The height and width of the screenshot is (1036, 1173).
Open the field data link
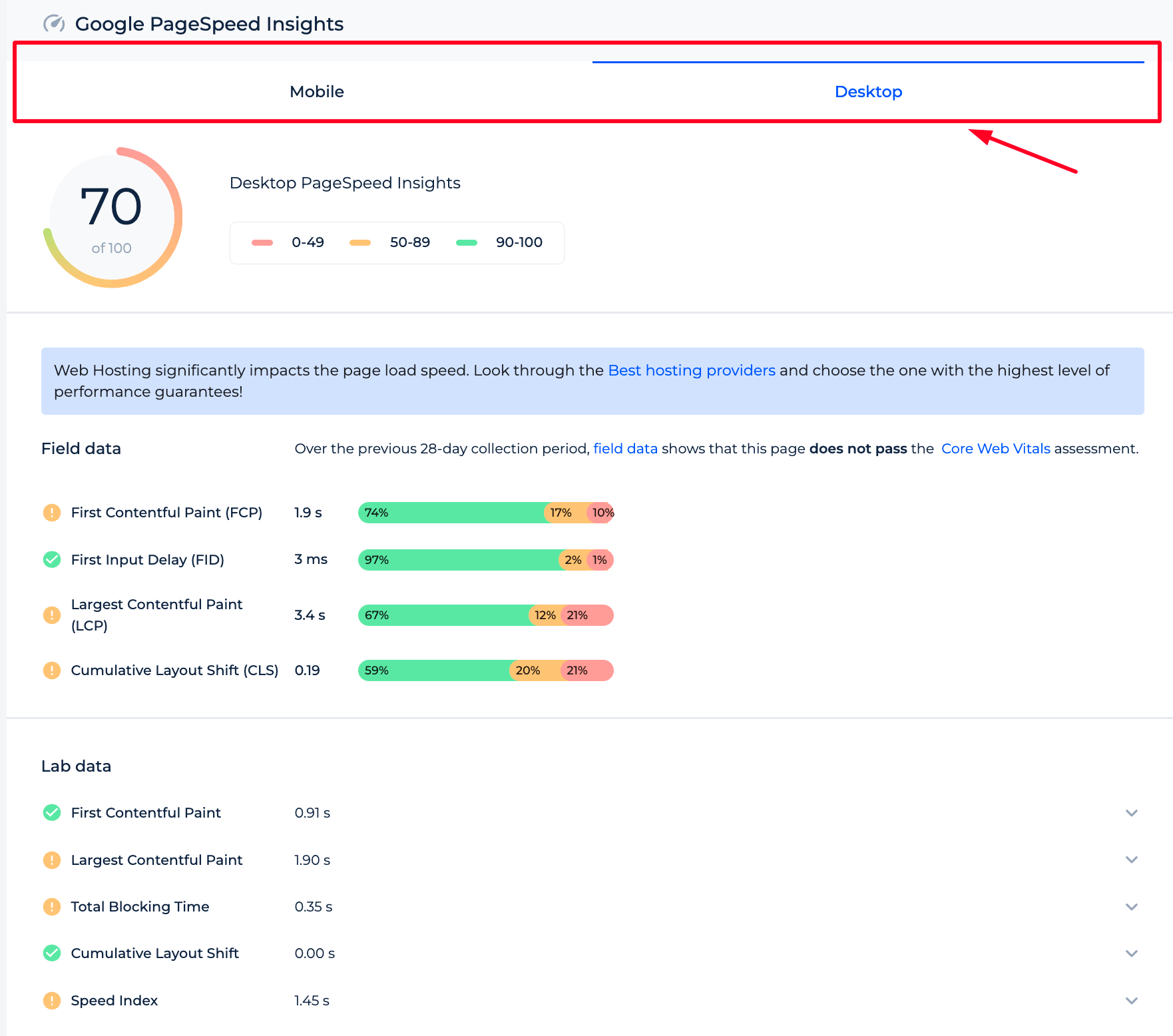click(625, 449)
